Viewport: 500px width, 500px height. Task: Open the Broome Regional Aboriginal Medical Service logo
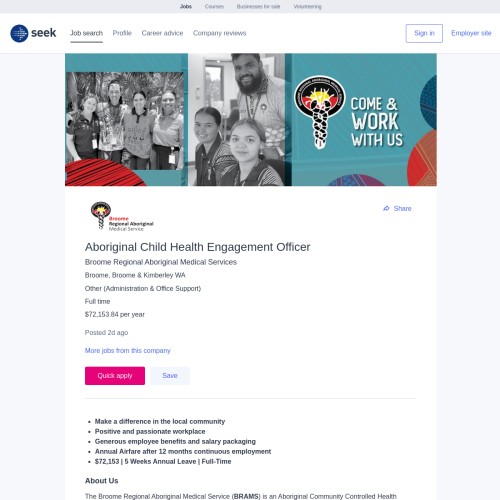(x=122, y=216)
